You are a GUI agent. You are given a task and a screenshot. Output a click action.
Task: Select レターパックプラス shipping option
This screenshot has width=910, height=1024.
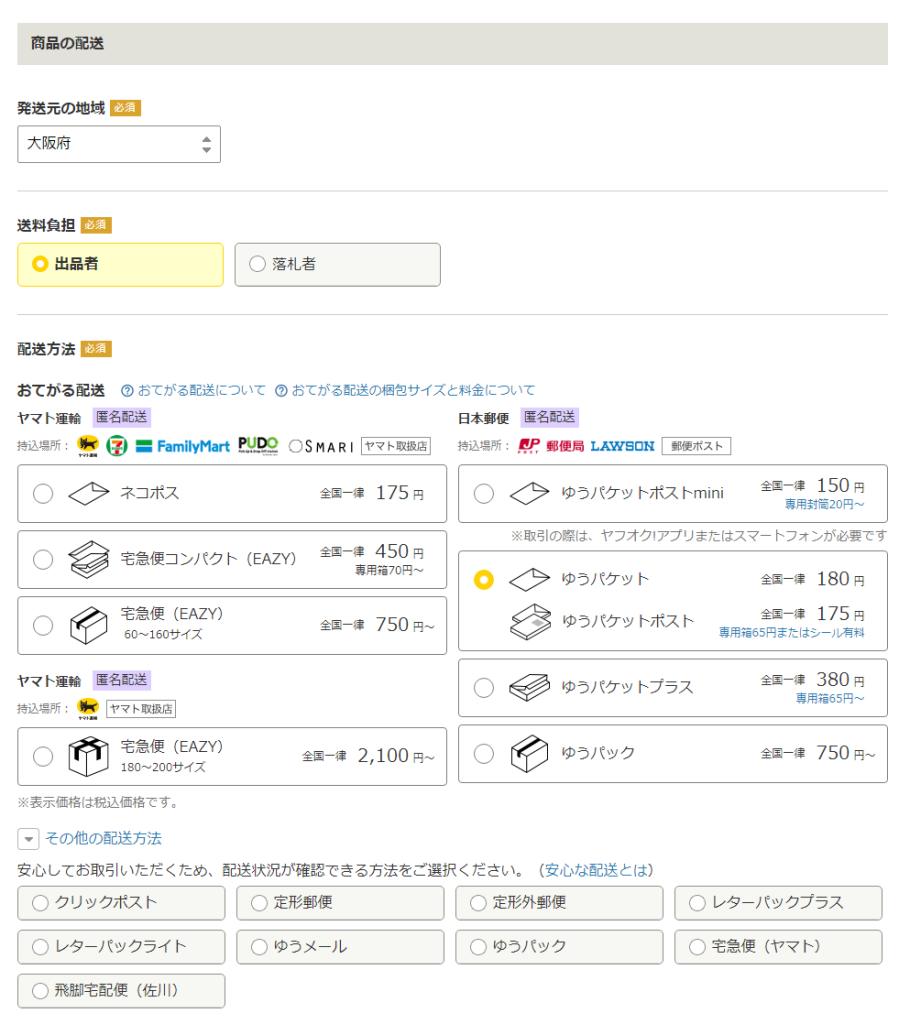pyautogui.click(x=778, y=903)
